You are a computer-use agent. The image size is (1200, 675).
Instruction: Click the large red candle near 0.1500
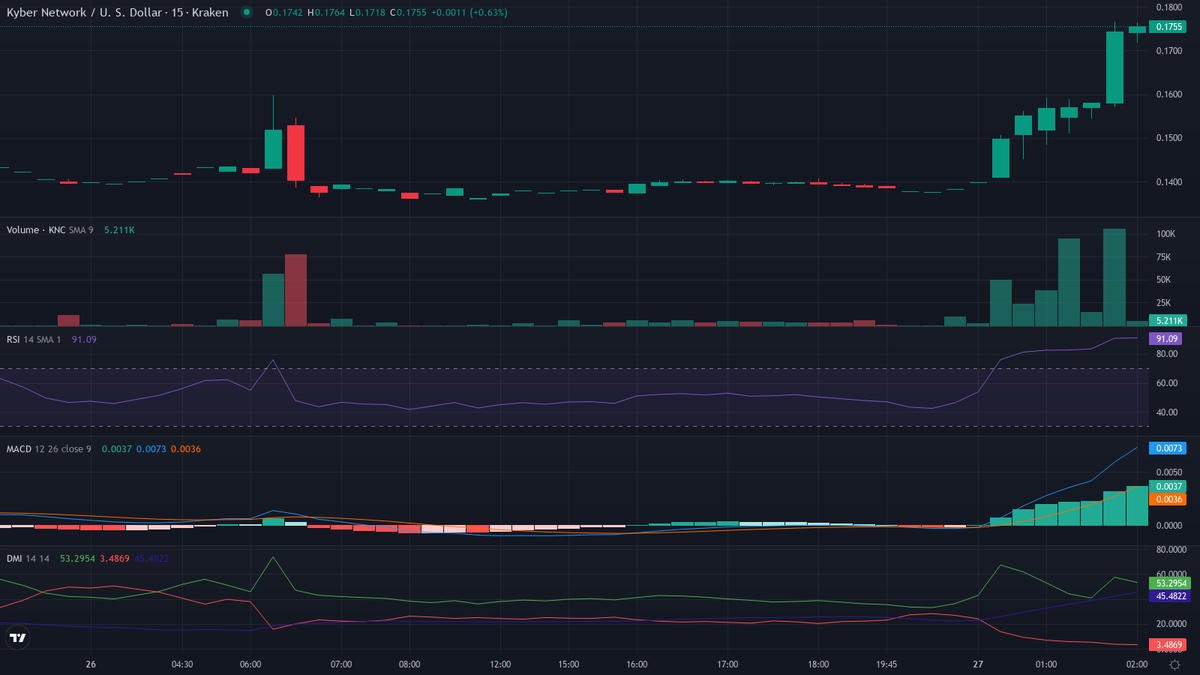(296, 153)
